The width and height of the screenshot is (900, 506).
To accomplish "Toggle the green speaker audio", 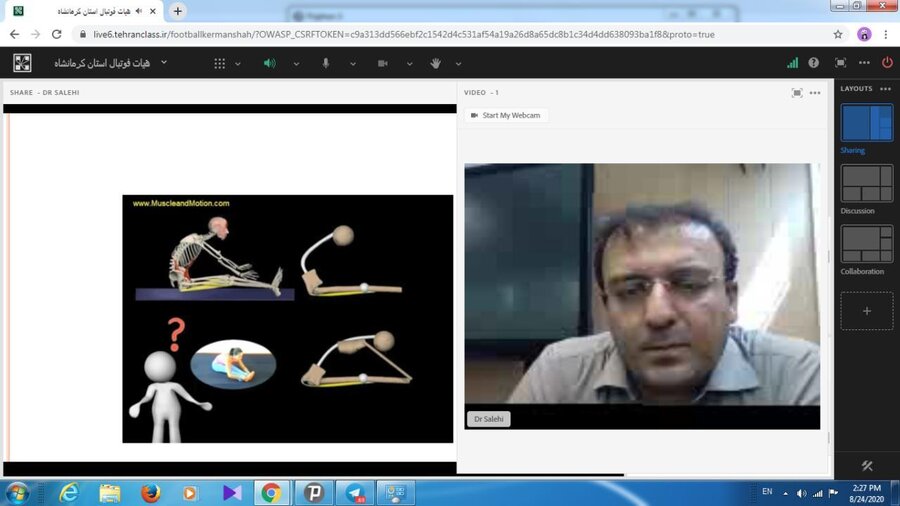I will point(269,63).
